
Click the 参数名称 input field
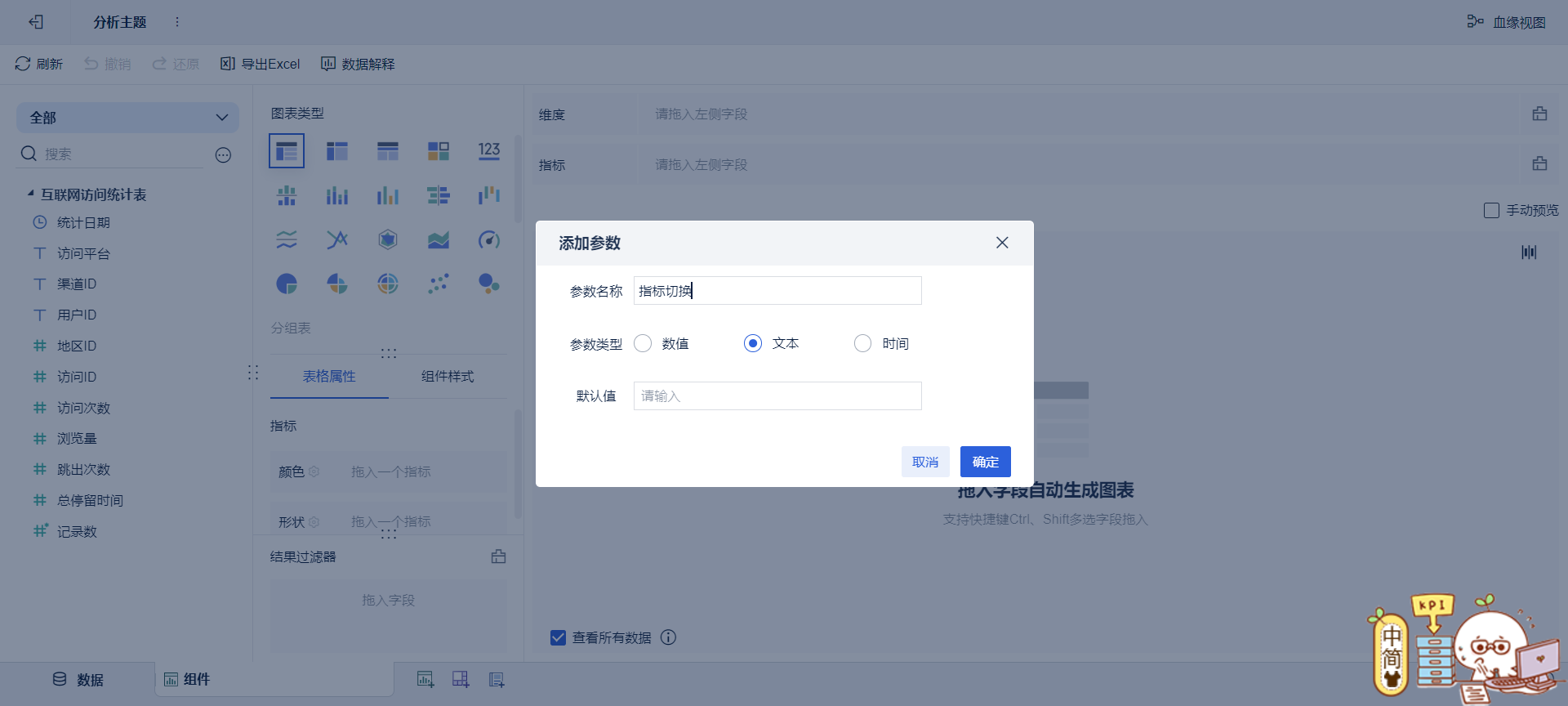click(777, 291)
